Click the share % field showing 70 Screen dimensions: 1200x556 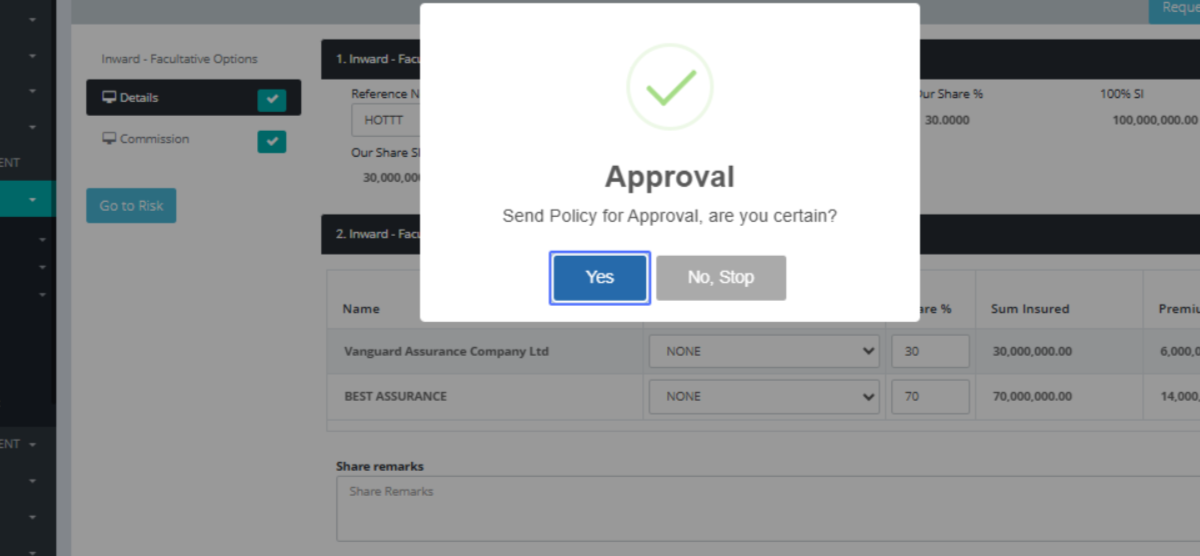[930, 397]
